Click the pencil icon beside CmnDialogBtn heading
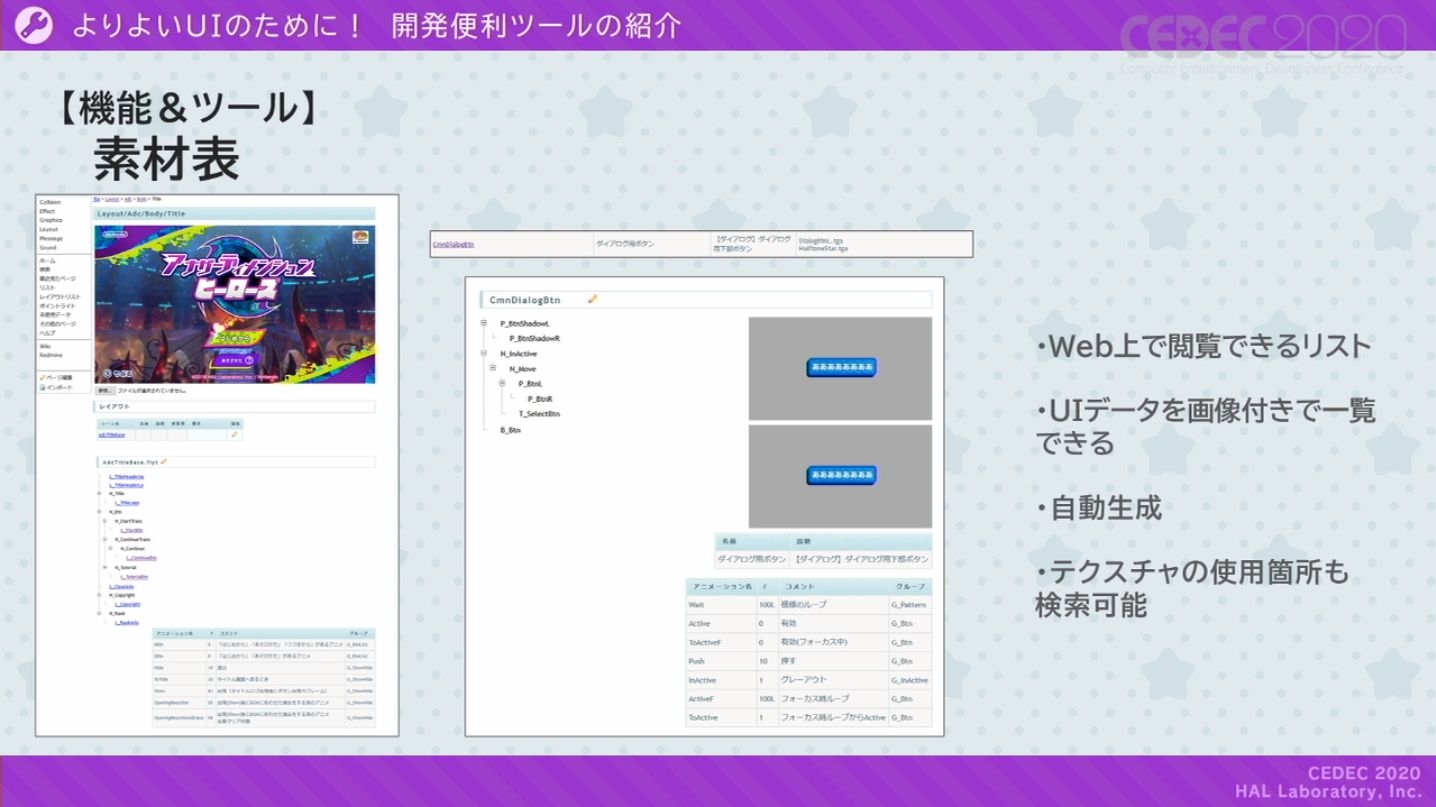 click(592, 299)
